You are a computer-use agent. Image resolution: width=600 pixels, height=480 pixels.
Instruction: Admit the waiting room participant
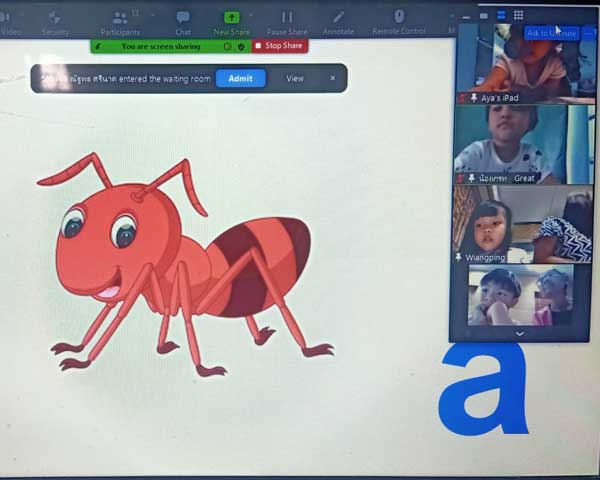click(x=241, y=78)
